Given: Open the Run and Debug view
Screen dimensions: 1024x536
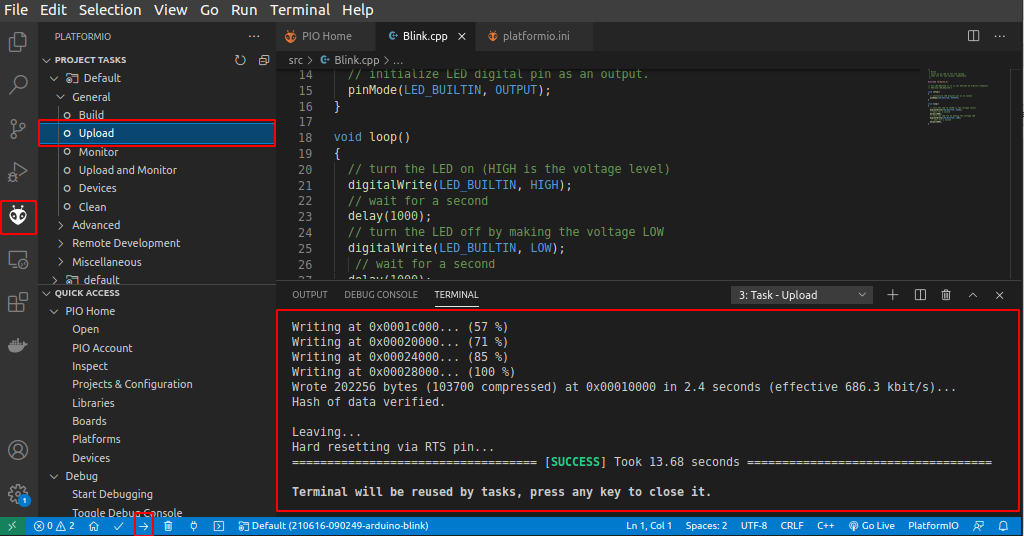Looking at the screenshot, I should coord(18,172).
